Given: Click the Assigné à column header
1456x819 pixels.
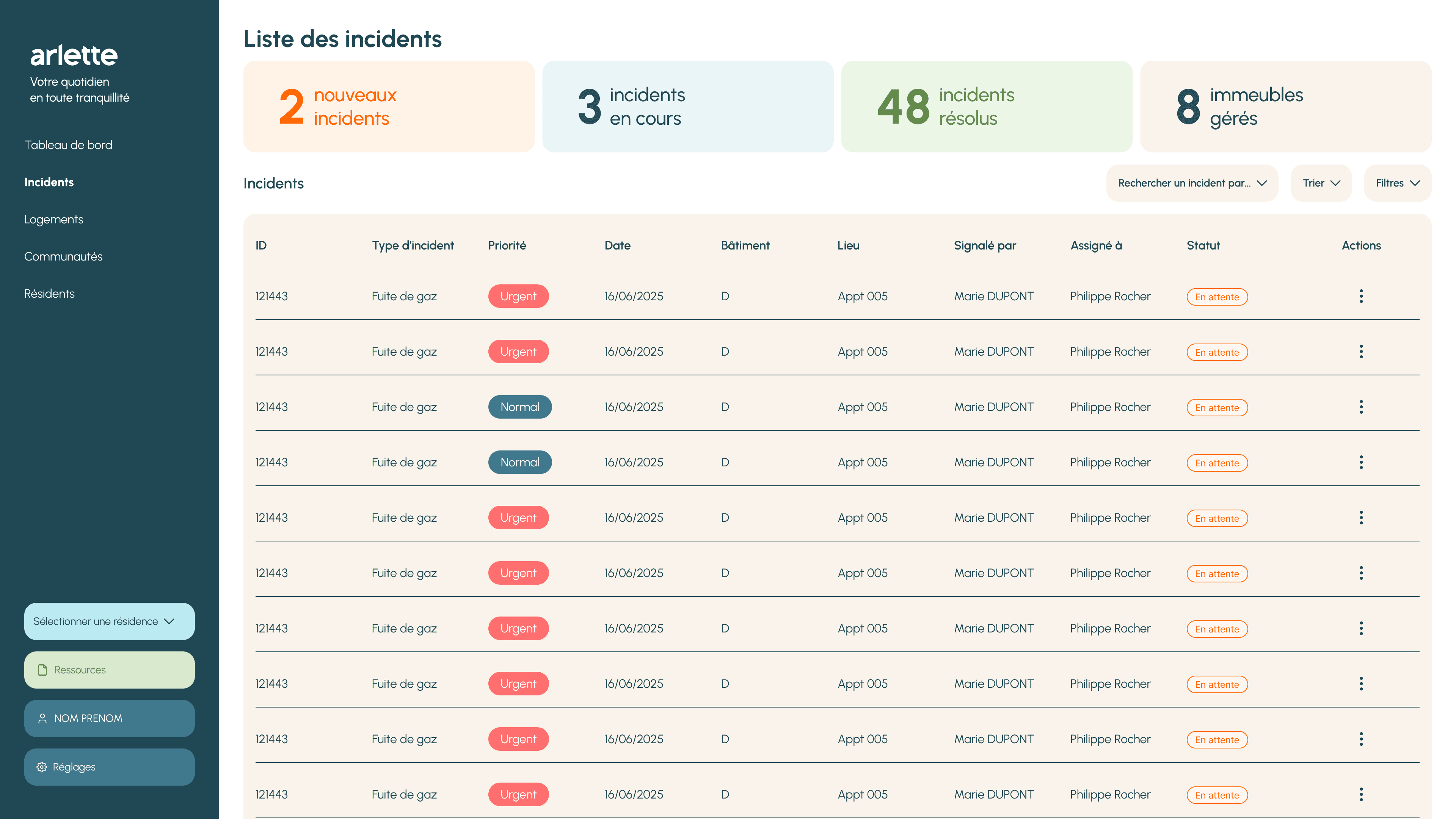Looking at the screenshot, I should click(1096, 245).
